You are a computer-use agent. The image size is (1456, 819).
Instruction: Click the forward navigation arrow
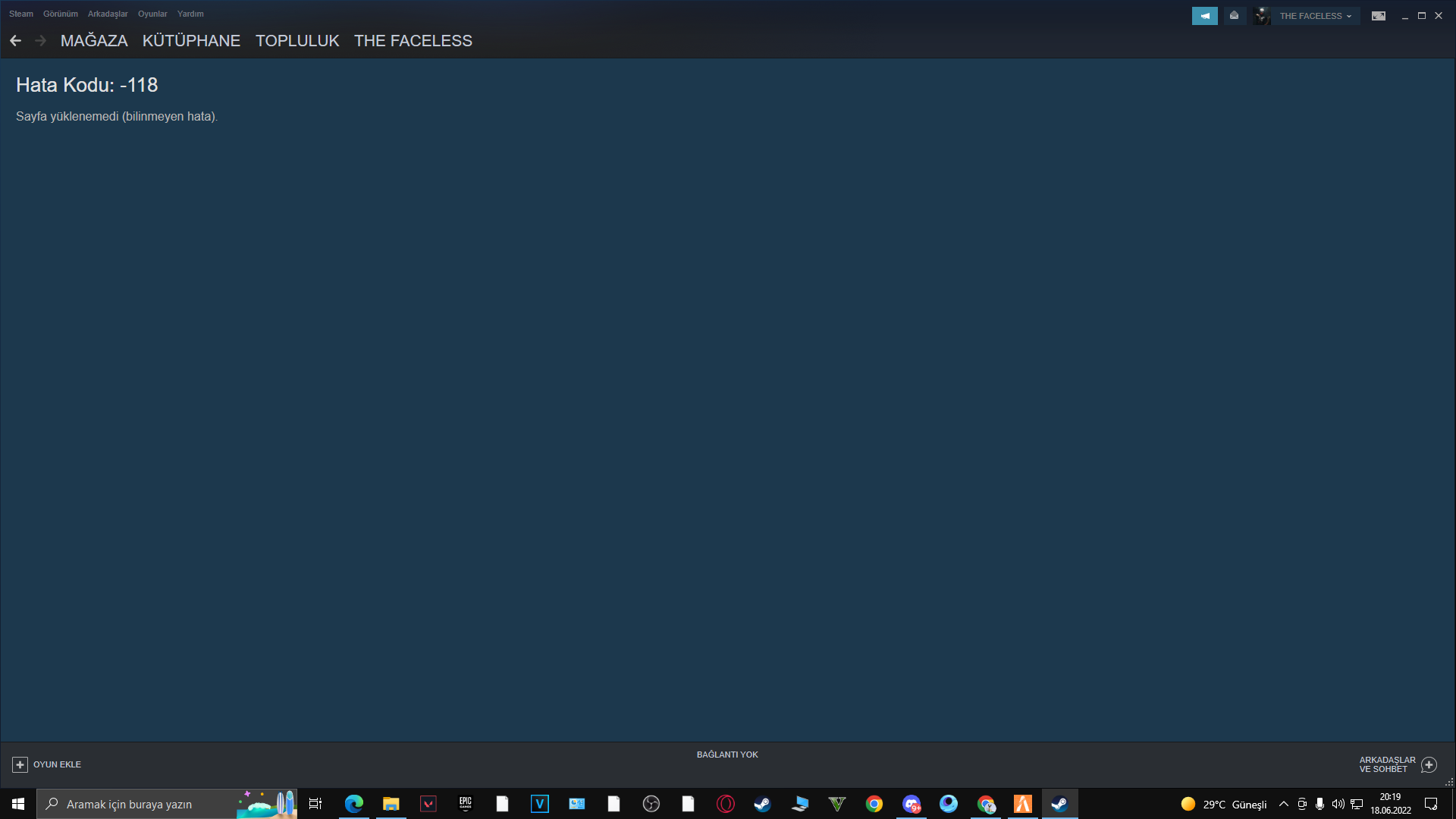[x=41, y=41]
